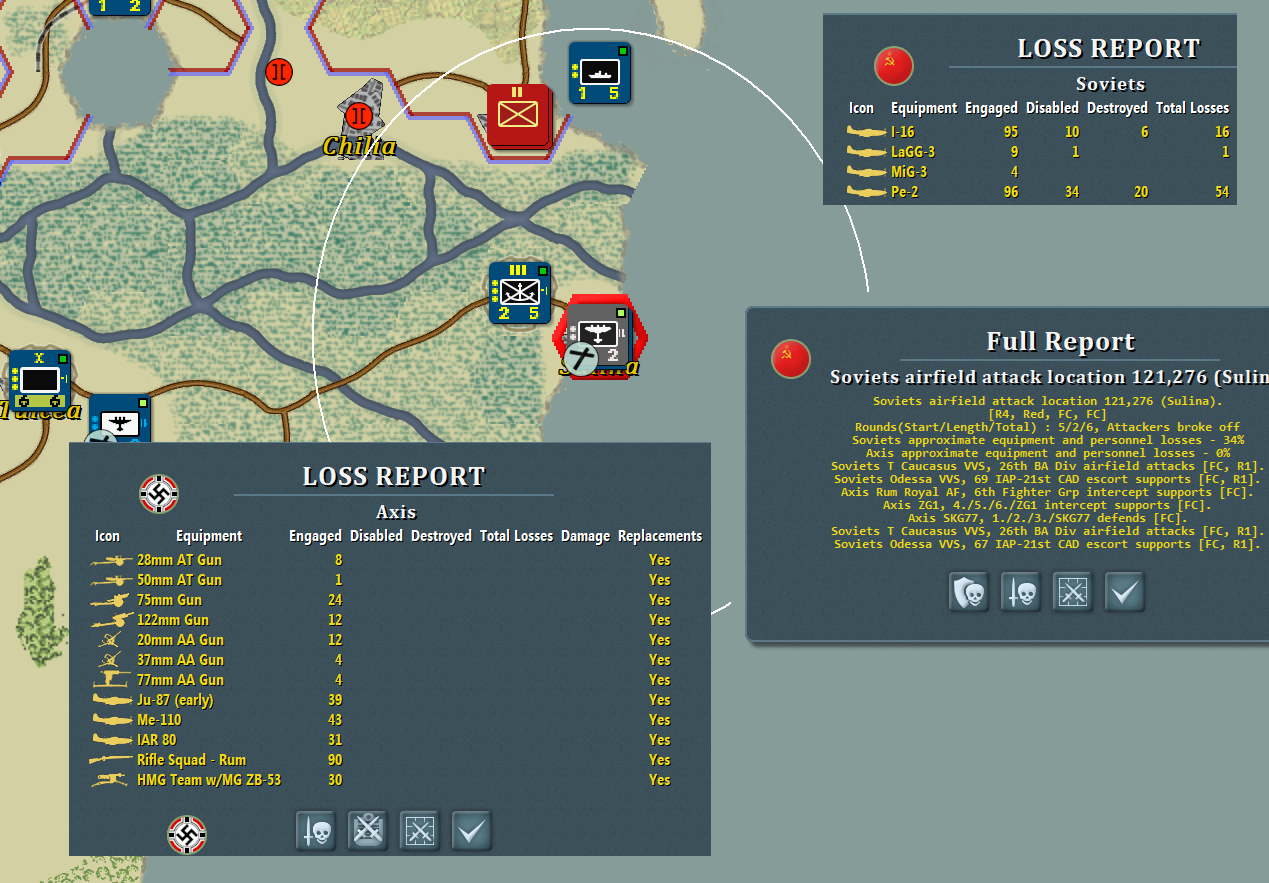Click the Chilia town name label

pyautogui.click(x=360, y=146)
